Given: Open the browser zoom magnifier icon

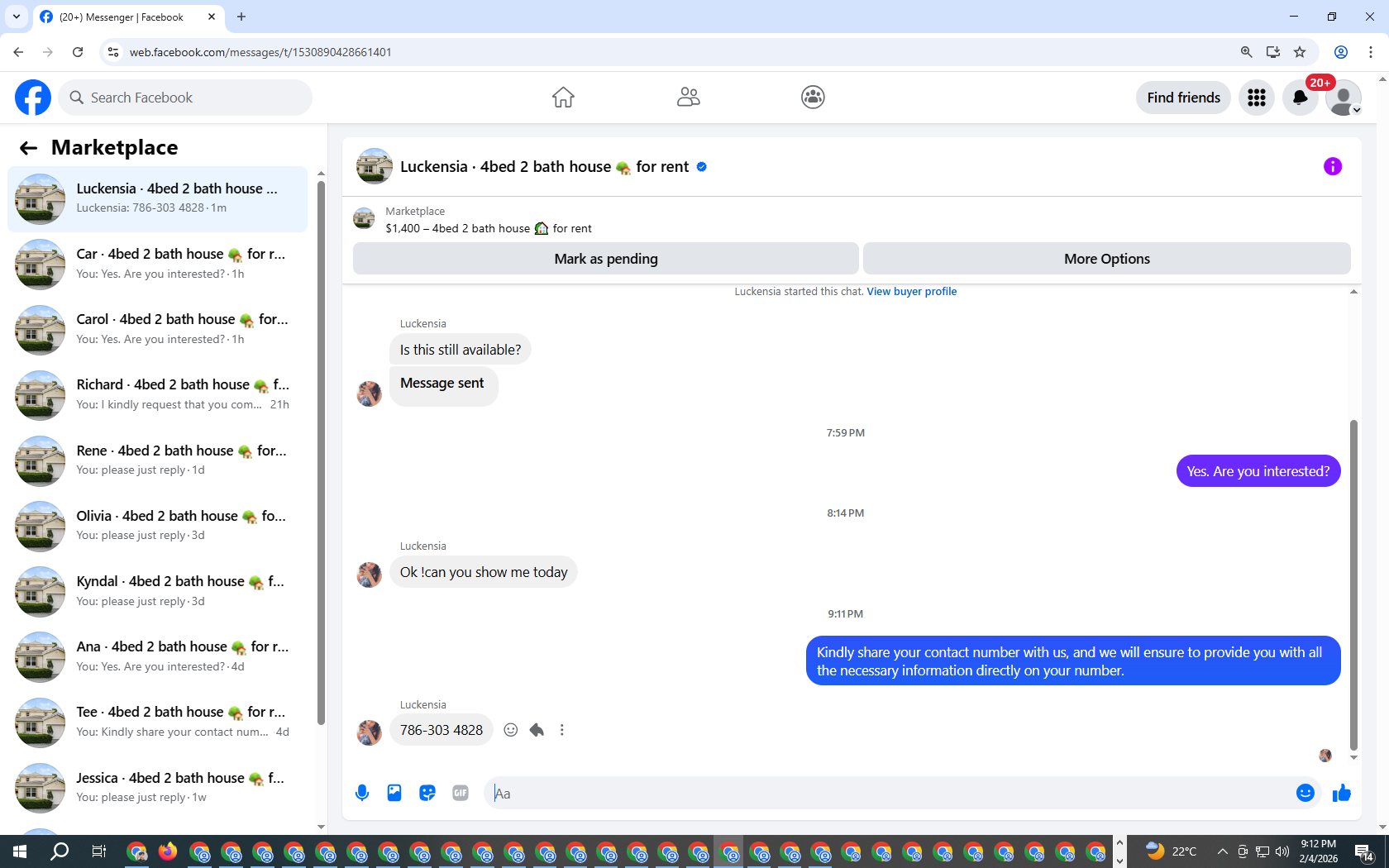Looking at the screenshot, I should 1246,52.
